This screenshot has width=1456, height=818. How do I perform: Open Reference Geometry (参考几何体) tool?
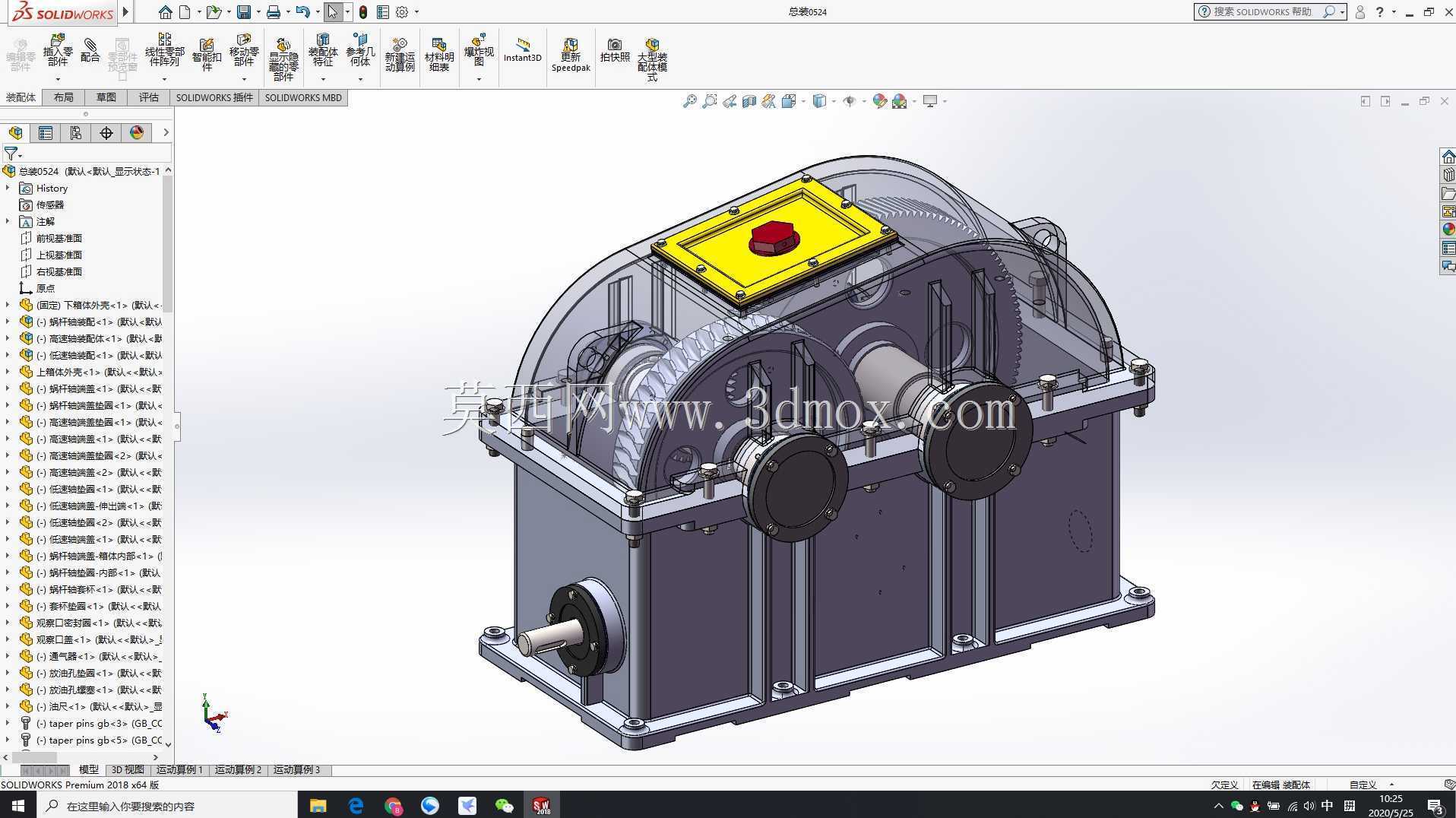pyautogui.click(x=360, y=50)
